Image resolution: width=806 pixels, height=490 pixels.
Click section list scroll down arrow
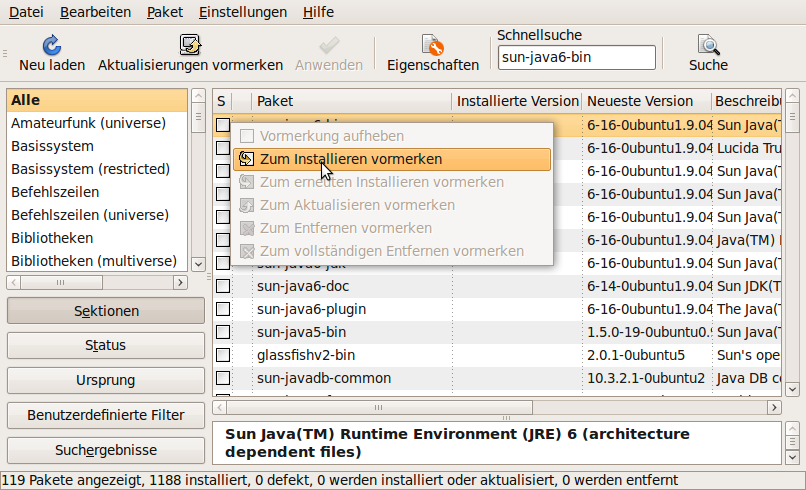pos(198,264)
